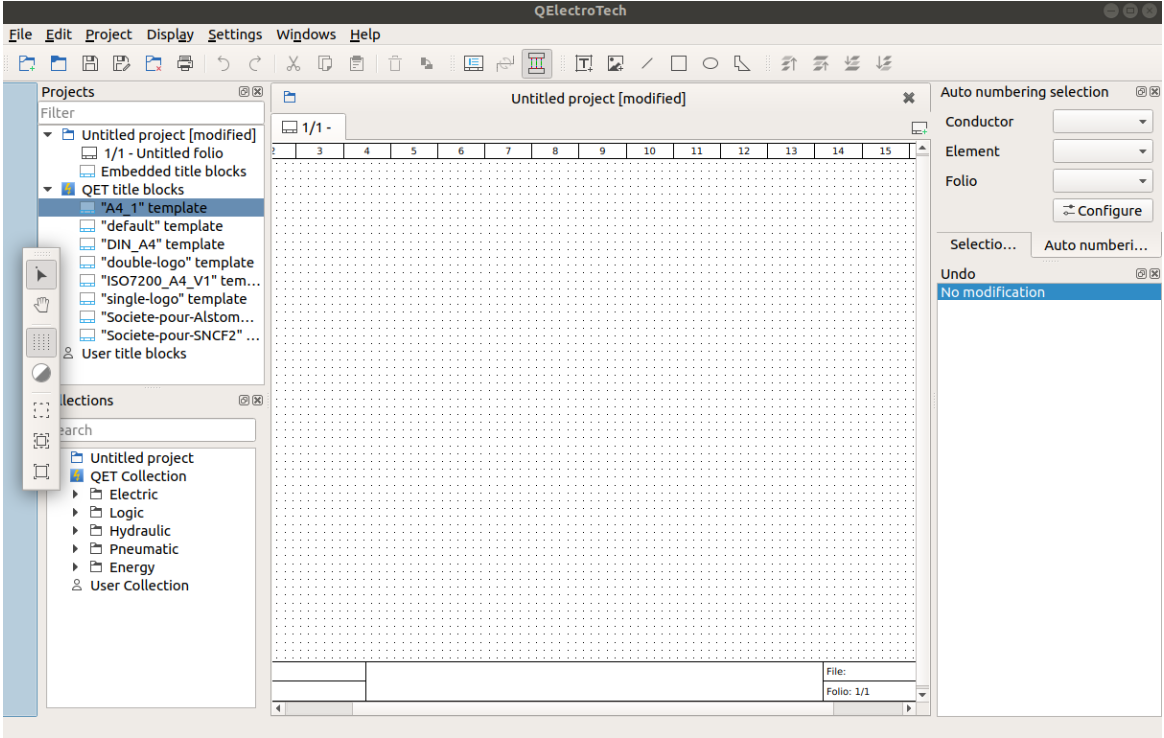Select the "DIN_A4" template item
Image resolution: width=1164 pixels, height=738 pixels.
click(163, 244)
